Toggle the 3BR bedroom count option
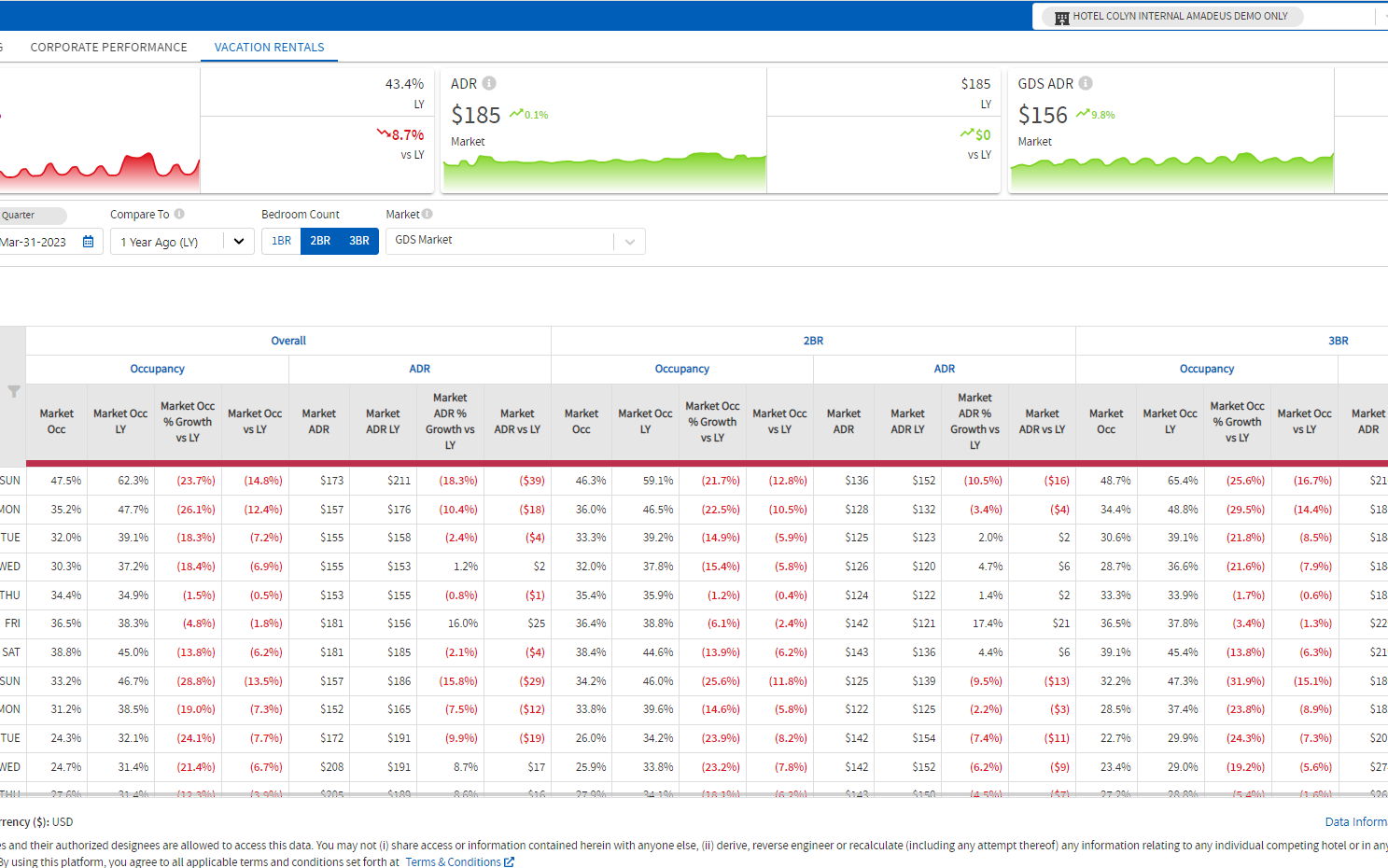 tap(359, 241)
